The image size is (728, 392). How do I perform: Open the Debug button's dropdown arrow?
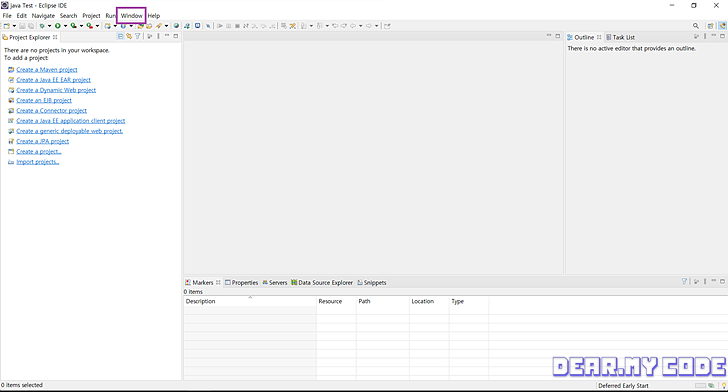pos(50,26)
